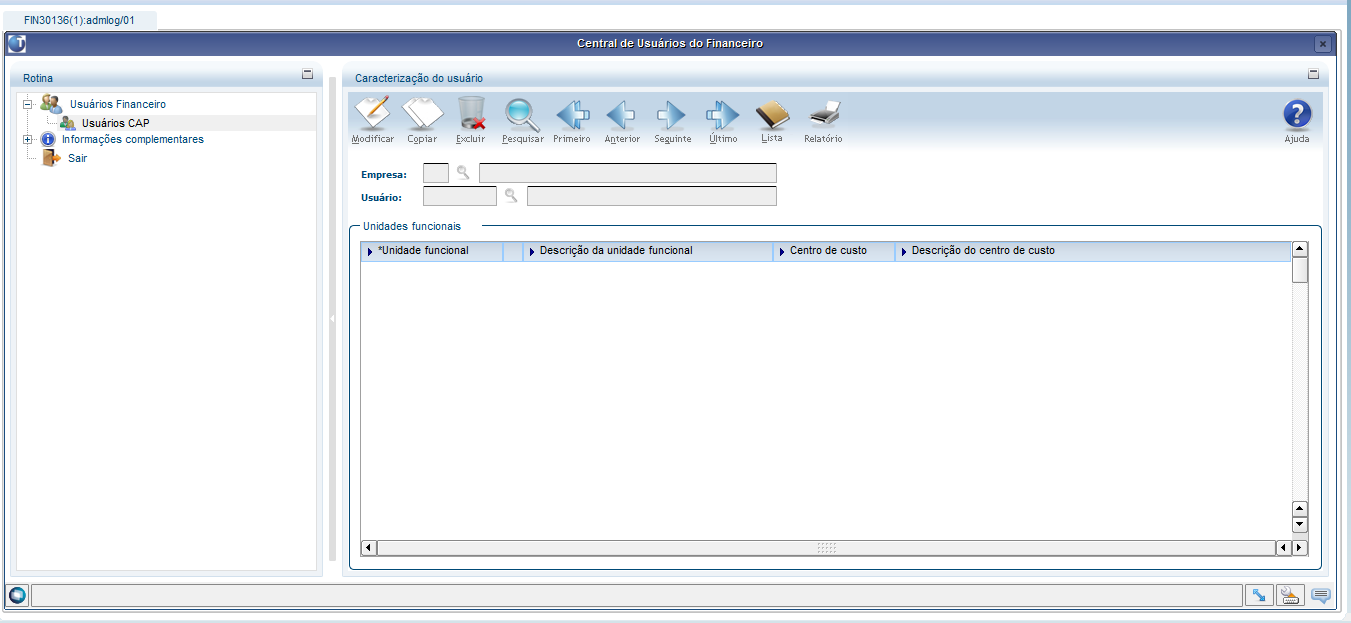Viewport: 1351px width, 623px height.
Task: Click the blue arrow icon in status bar
Action: point(1259,596)
